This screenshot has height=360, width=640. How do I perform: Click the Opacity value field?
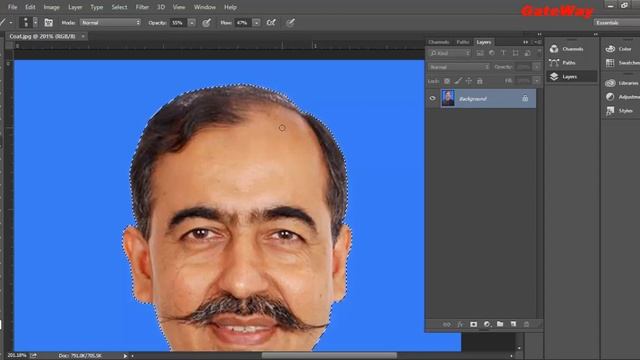(178, 22)
